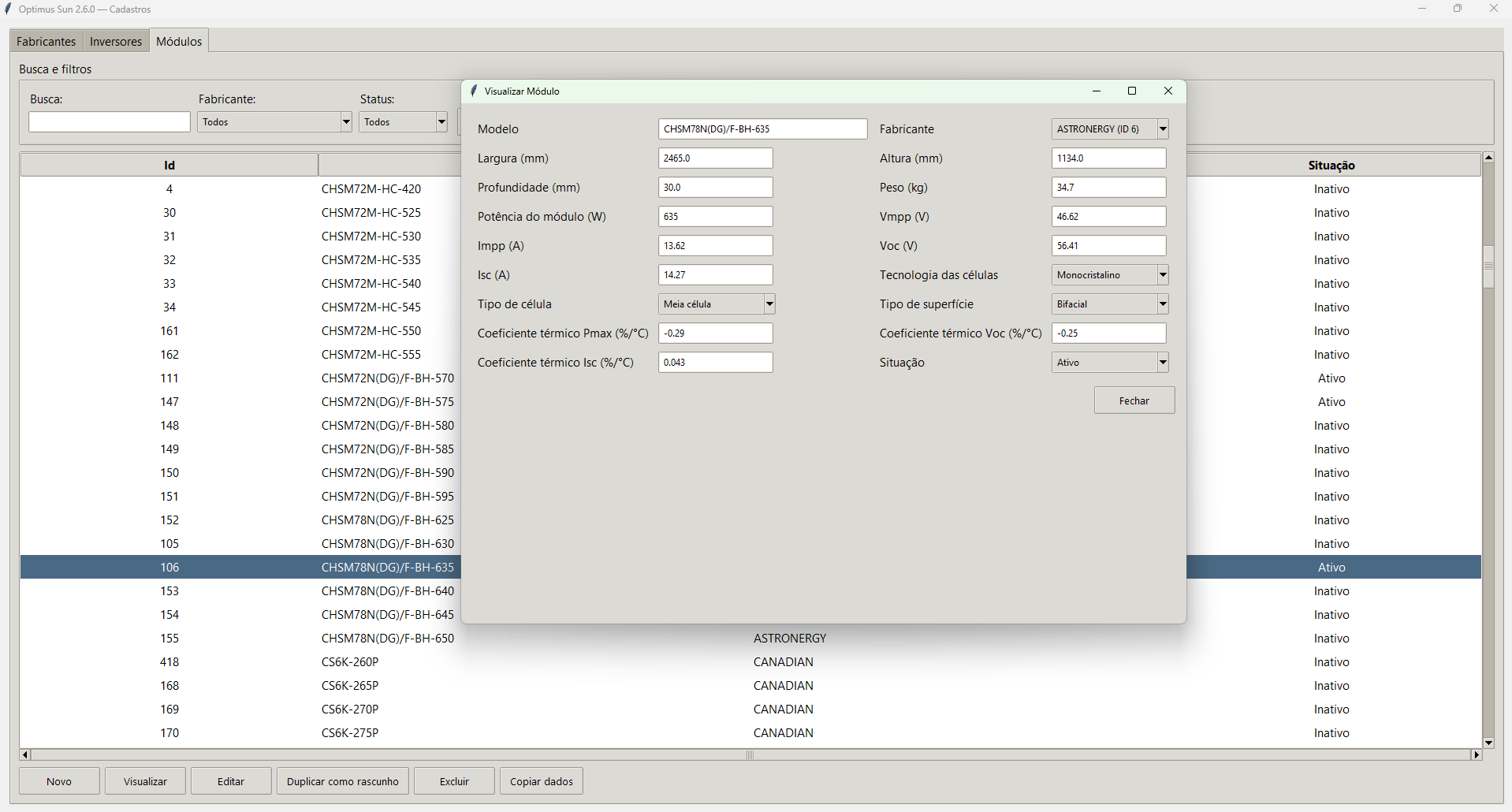Image resolution: width=1512 pixels, height=812 pixels.
Task: Expand the Tipo de célula dropdown
Action: tap(769, 304)
